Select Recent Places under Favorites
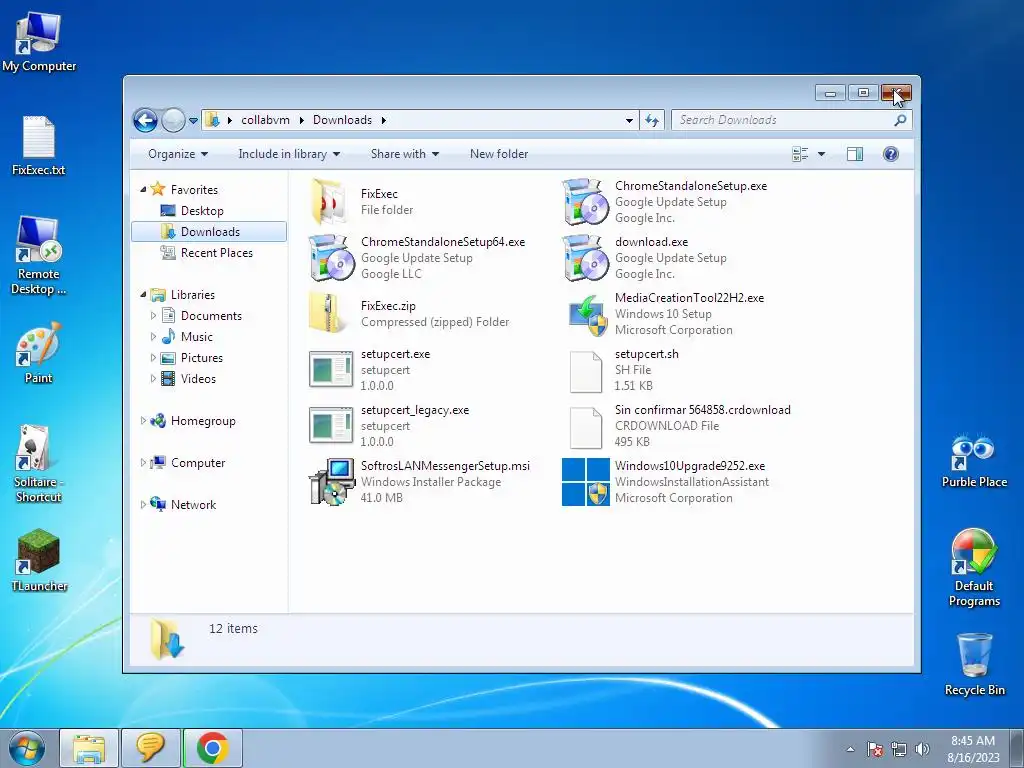 coord(216,253)
